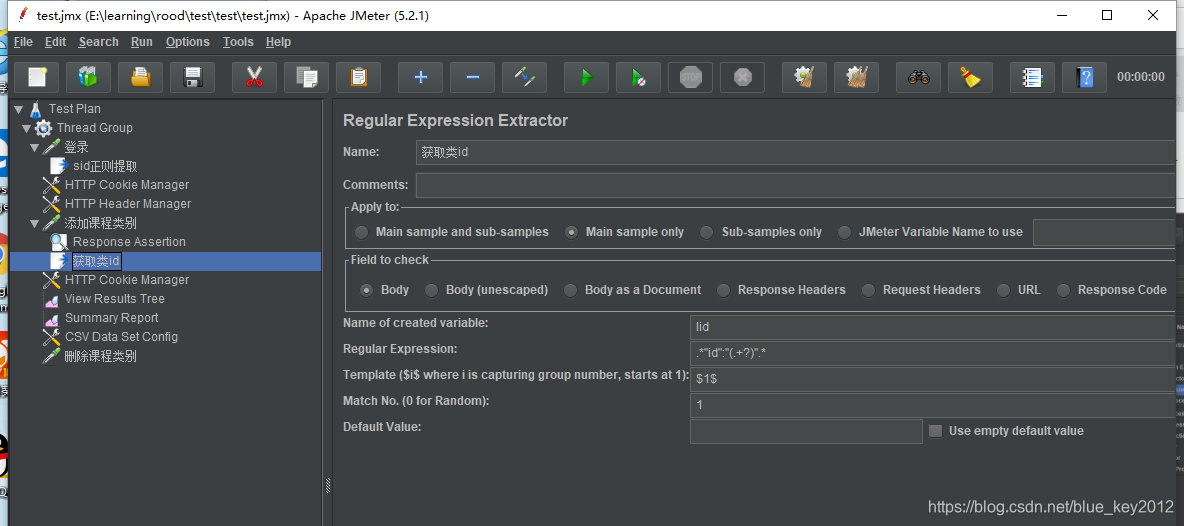Enable Use empty default value checkbox
This screenshot has width=1184, height=526.
(936, 431)
